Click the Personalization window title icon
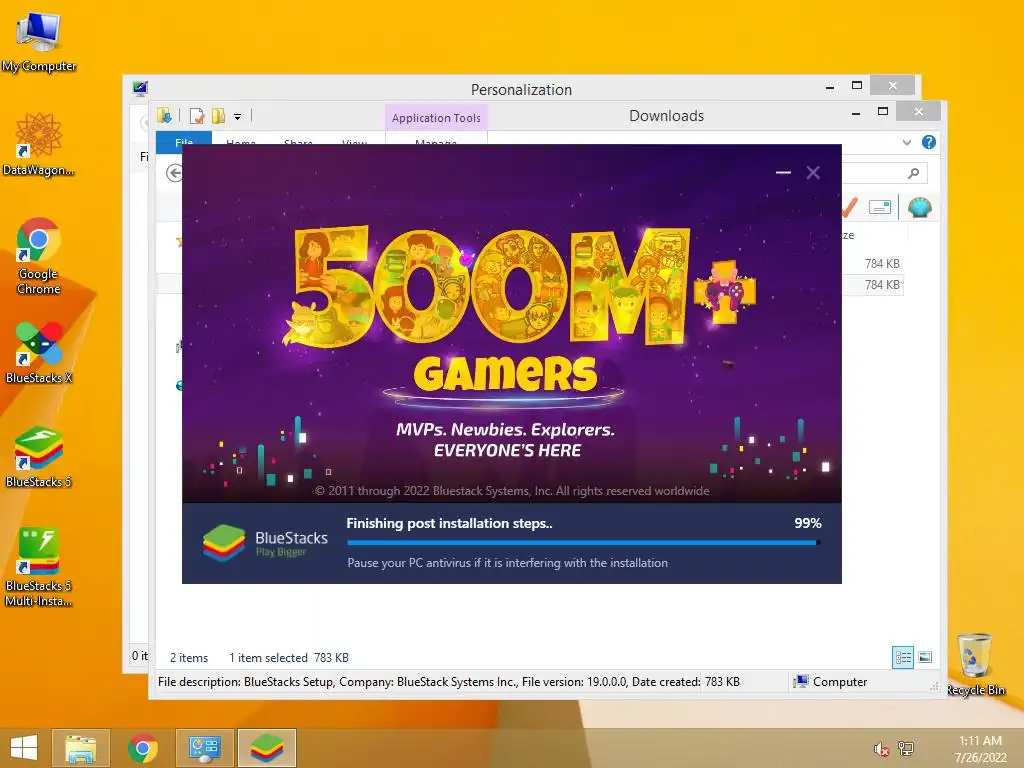This screenshot has height=768, width=1024. tap(140, 88)
